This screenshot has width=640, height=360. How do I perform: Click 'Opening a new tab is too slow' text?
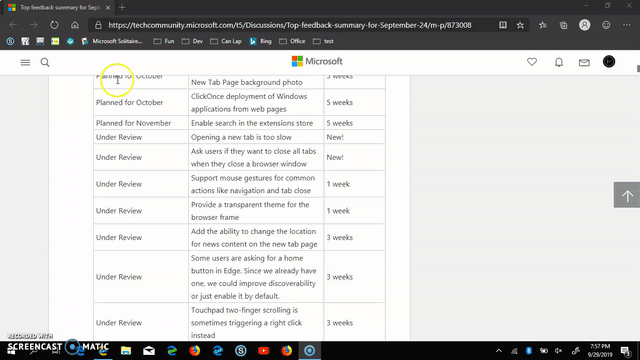coord(241,137)
